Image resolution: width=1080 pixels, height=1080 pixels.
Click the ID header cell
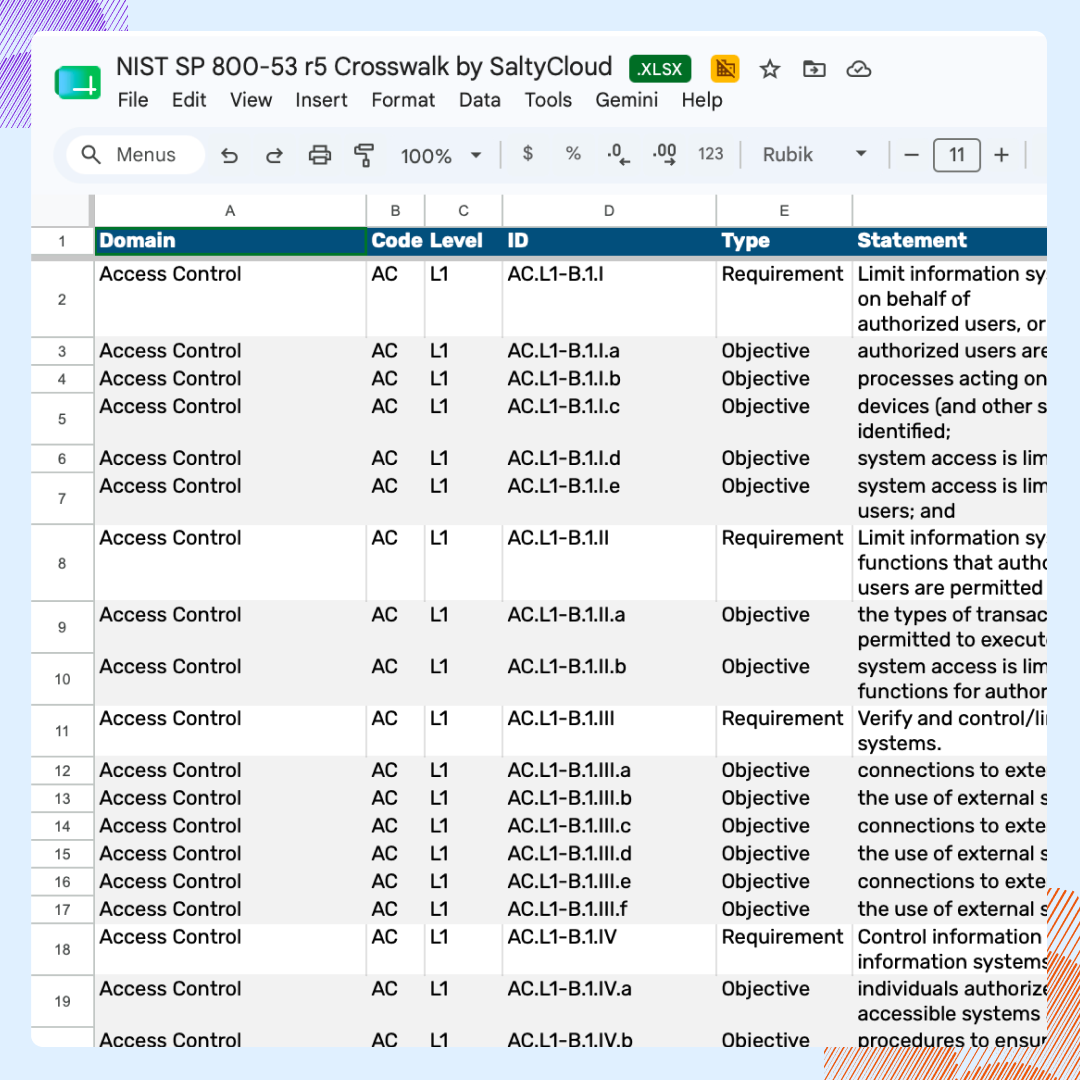point(610,241)
